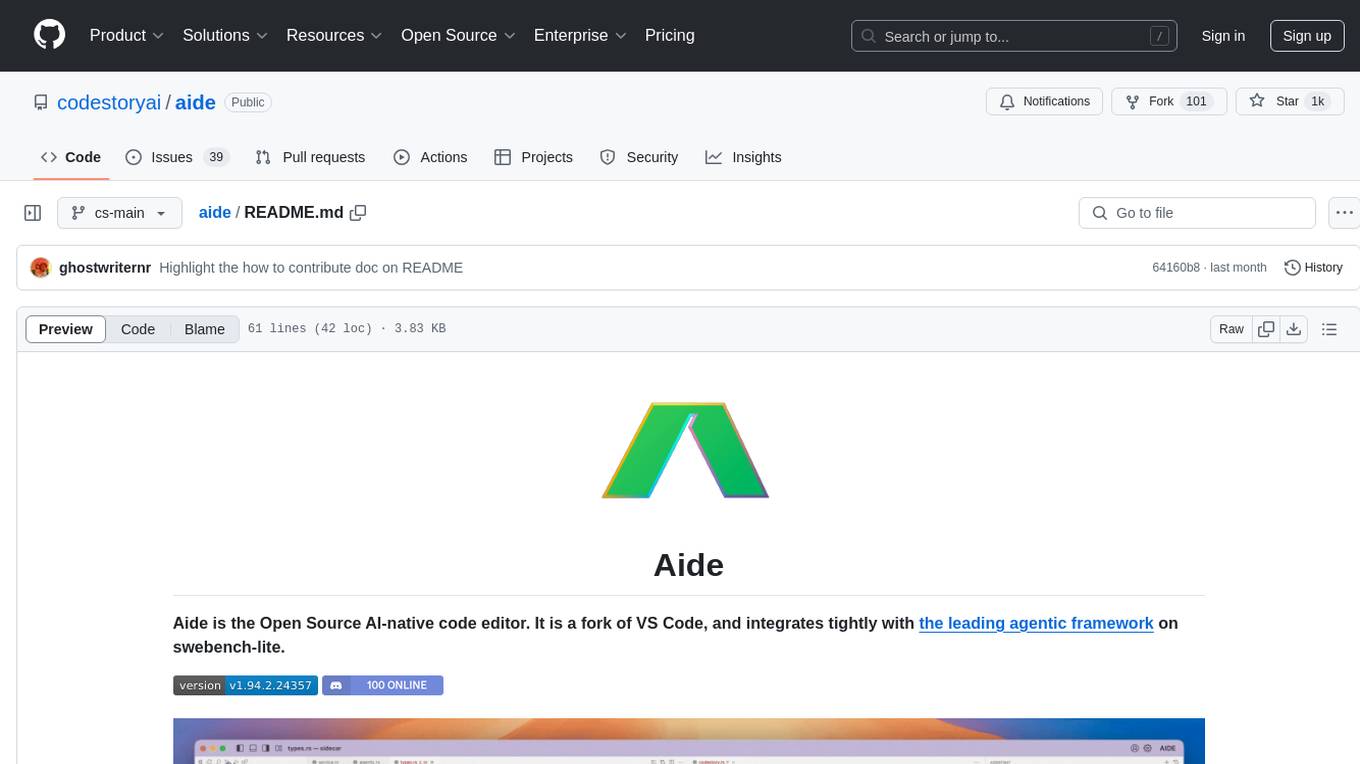Select the Preview view mode
Image resolution: width=1360 pixels, height=764 pixels.
[x=66, y=329]
